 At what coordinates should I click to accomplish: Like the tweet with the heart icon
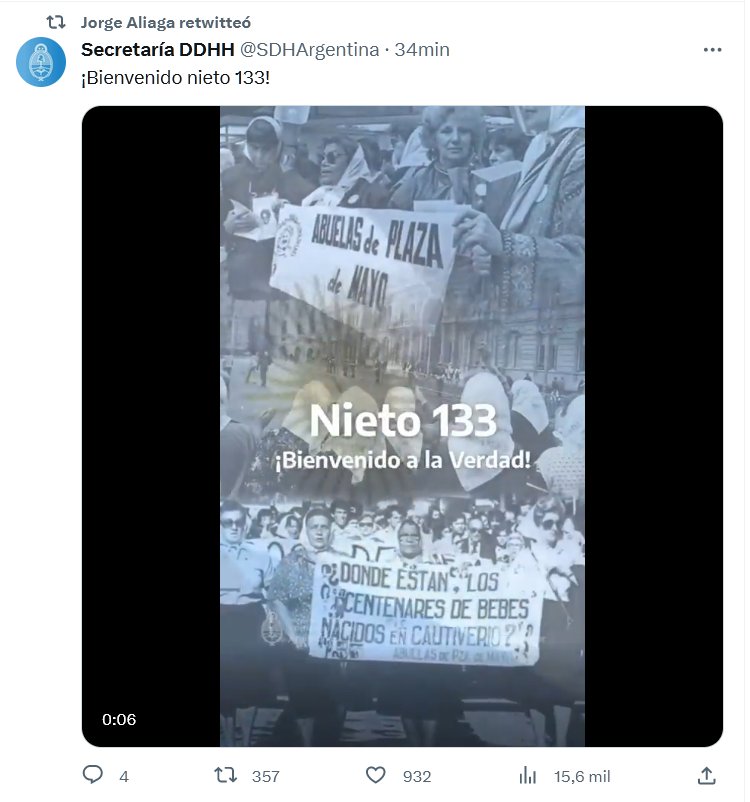point(376,775)
